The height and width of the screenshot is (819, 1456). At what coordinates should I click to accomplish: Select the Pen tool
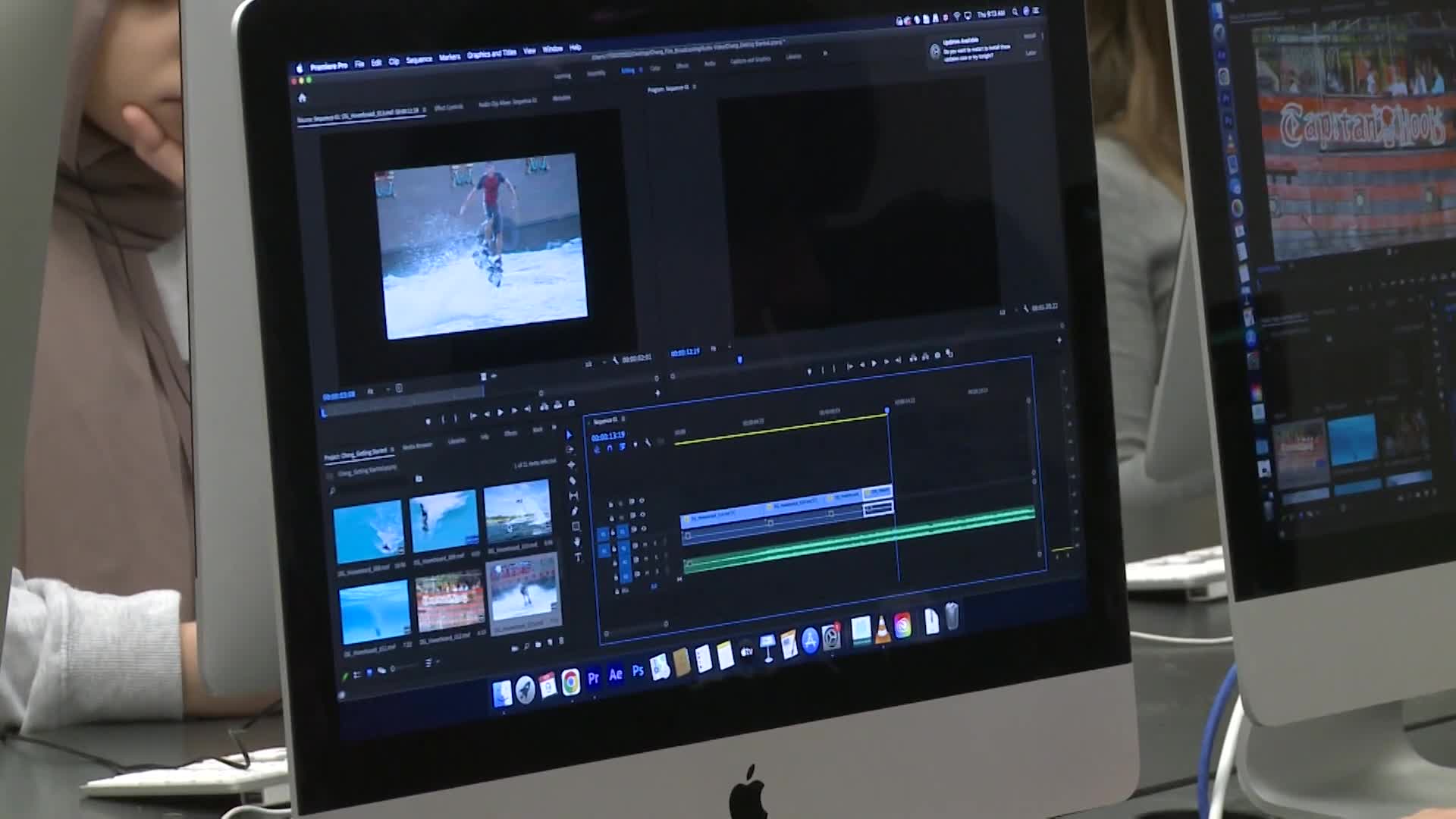(x=575, y=511)
